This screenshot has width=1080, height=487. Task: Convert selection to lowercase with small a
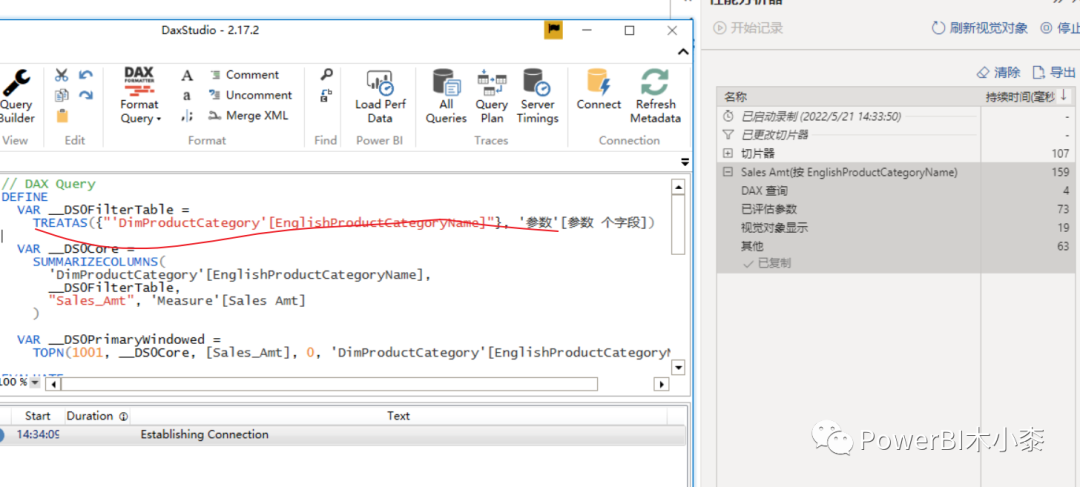[x=187, y=96]
